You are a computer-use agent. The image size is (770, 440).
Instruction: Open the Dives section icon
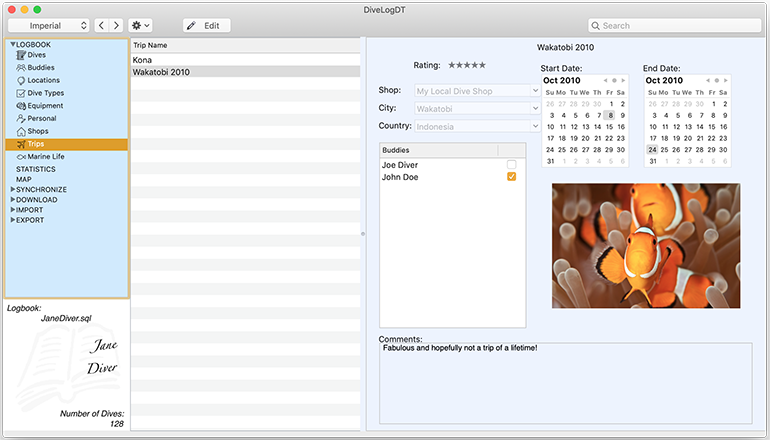point(21,55)
